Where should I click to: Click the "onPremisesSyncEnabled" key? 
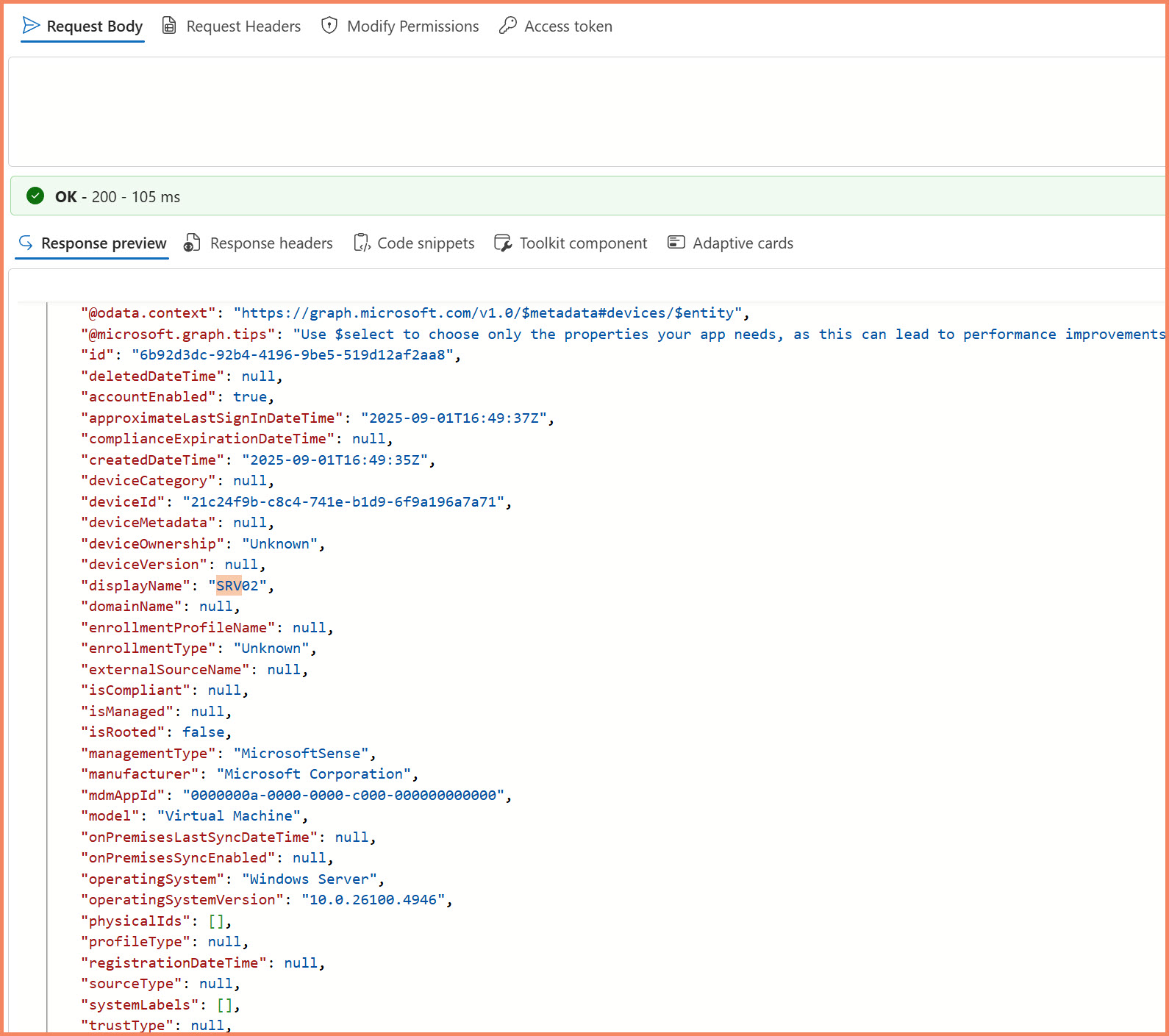click(x=178, y=858)
